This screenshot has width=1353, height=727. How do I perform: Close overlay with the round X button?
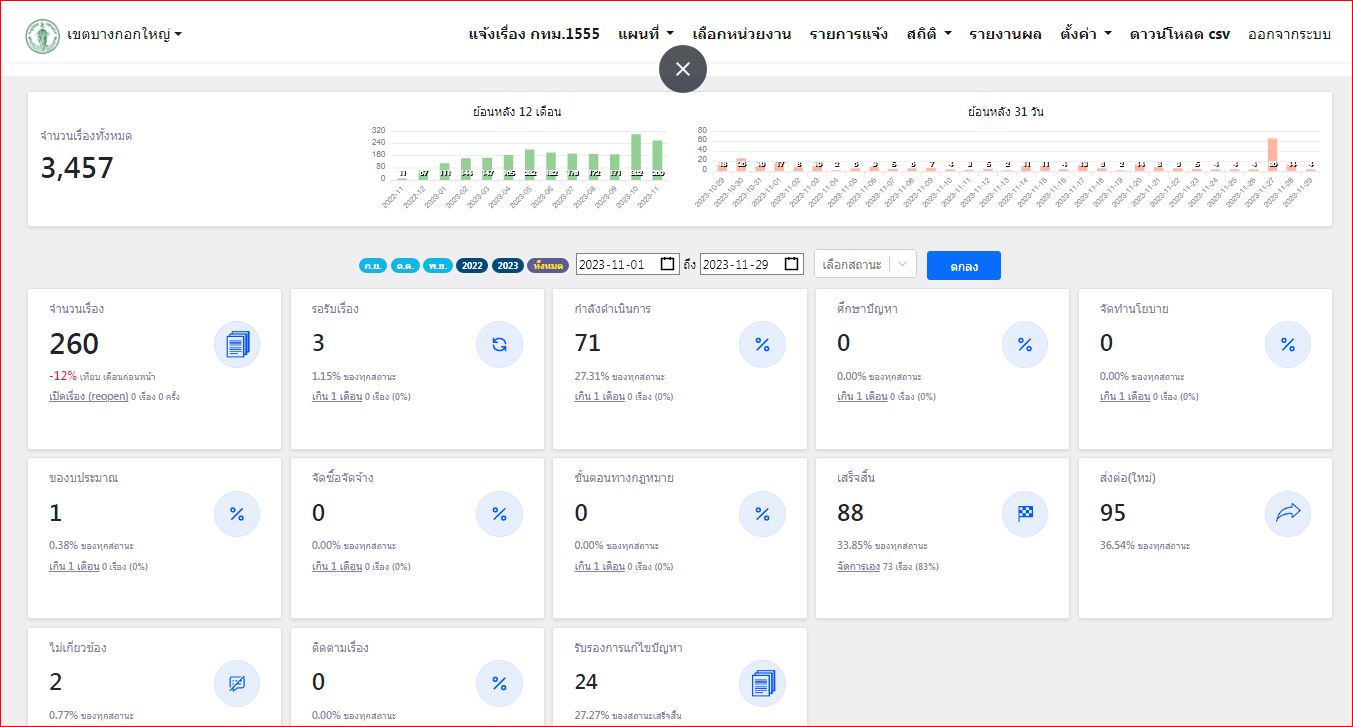tap(683, 69)
